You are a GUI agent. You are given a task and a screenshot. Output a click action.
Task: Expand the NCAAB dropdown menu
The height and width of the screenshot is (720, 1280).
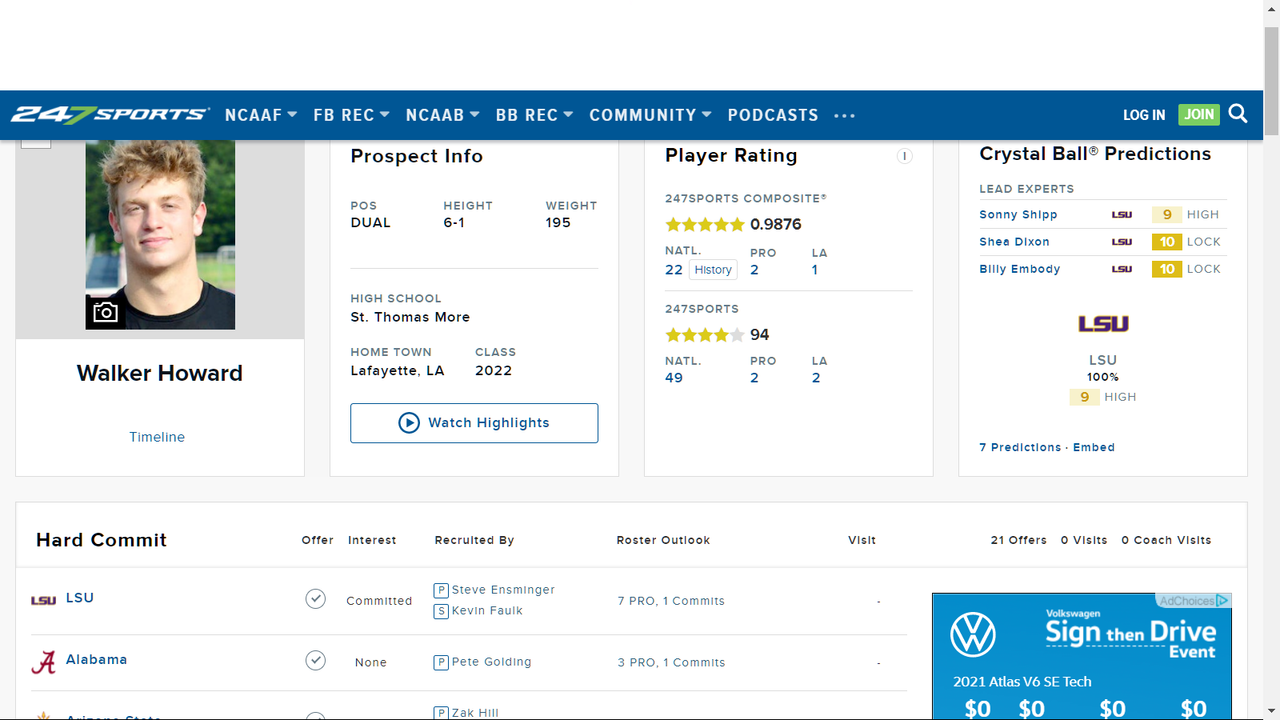443,115
